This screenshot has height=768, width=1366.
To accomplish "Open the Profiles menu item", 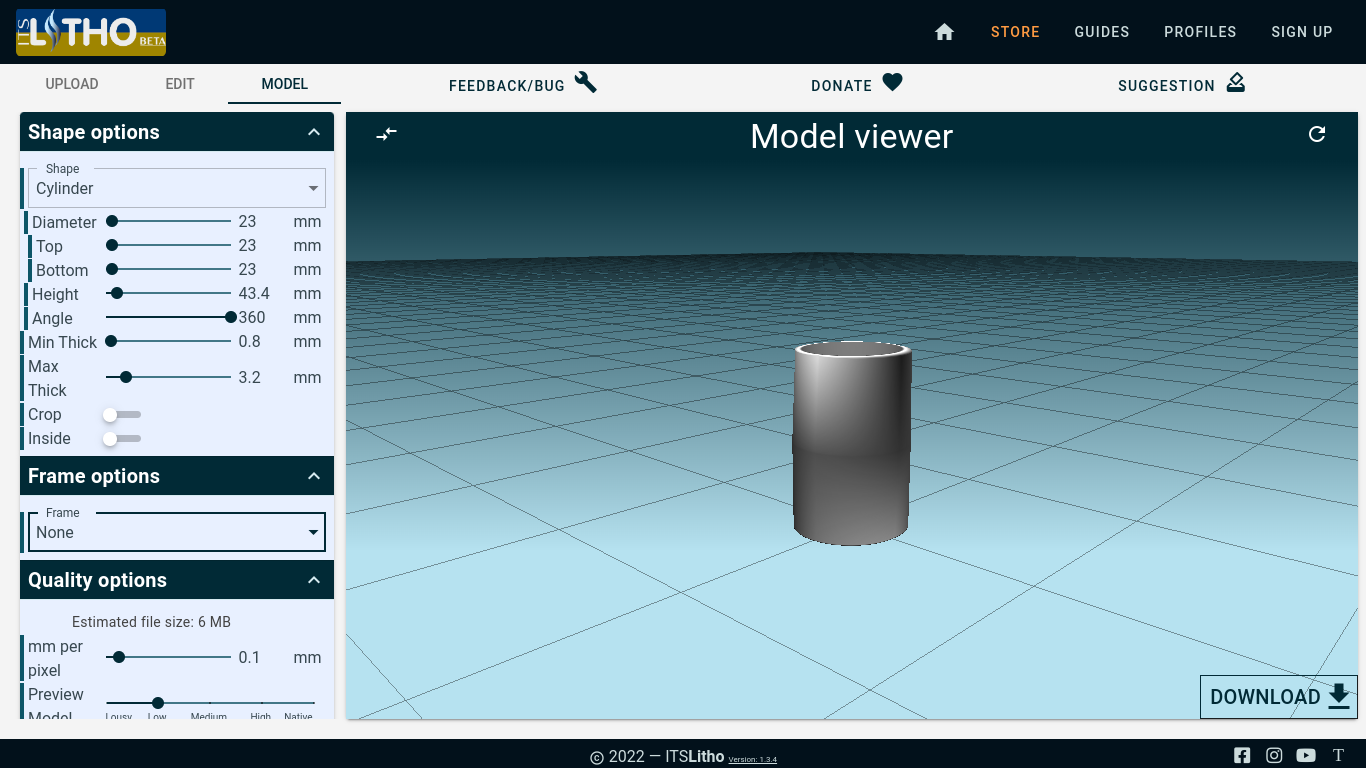I will (x=1200, y=32).
